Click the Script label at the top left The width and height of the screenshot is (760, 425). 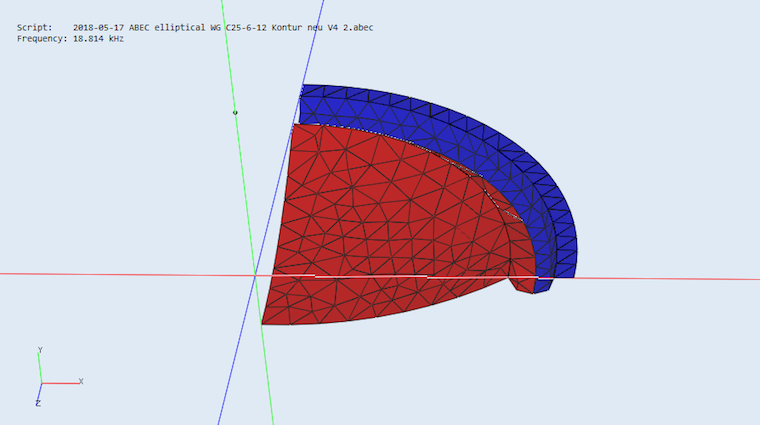[x=33, y=27]
